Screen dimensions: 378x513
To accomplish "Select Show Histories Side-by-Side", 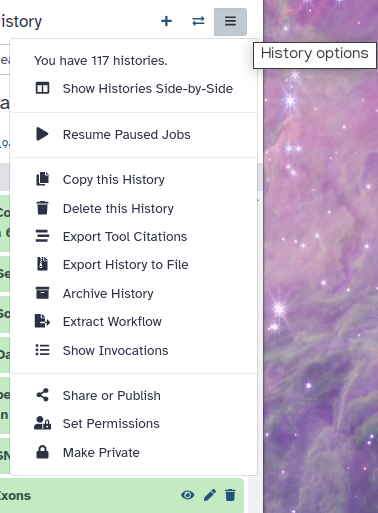I will coord(134,89).
